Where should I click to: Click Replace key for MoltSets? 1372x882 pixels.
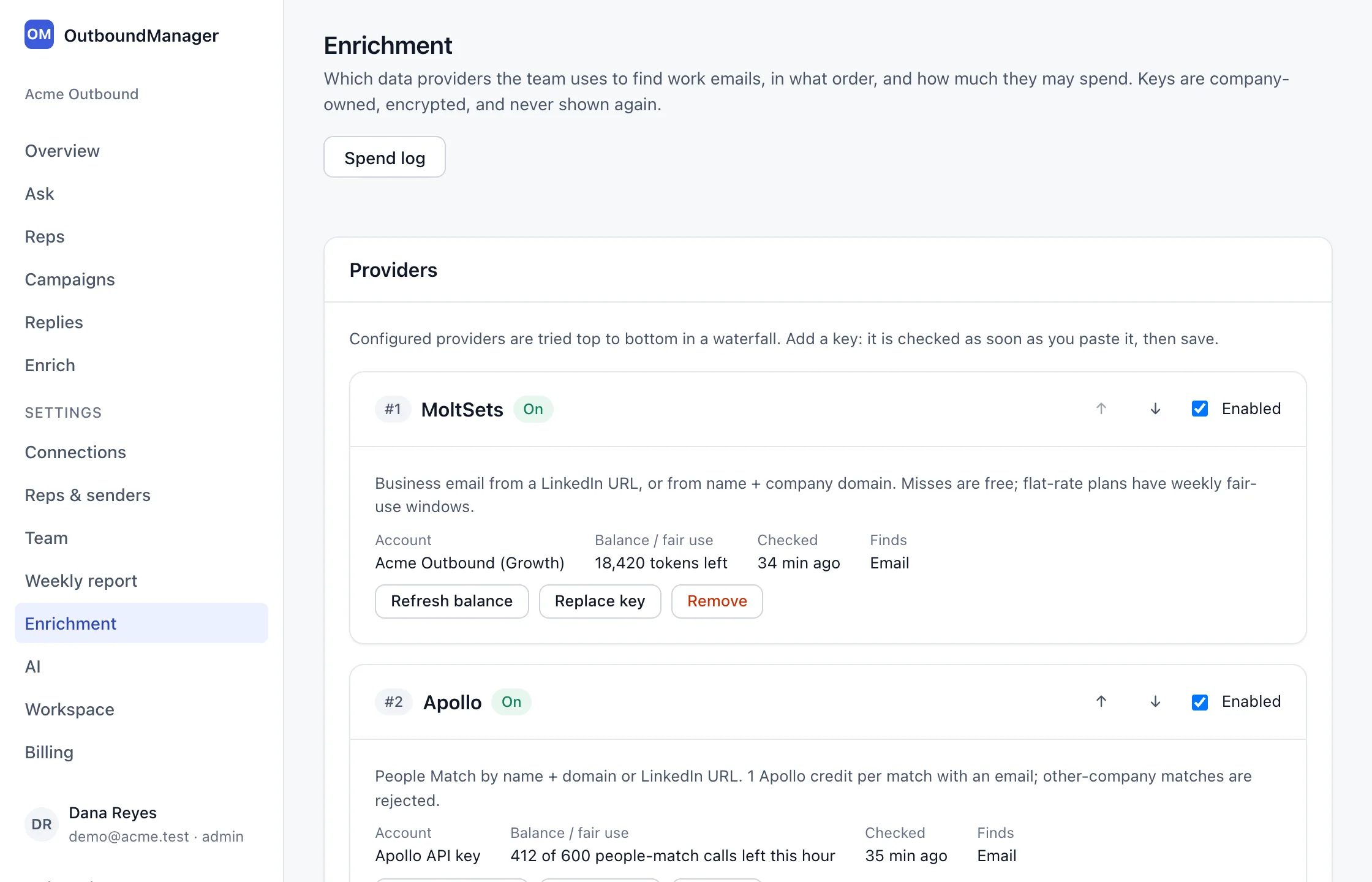pyautogui.click(x=600, y=601)
